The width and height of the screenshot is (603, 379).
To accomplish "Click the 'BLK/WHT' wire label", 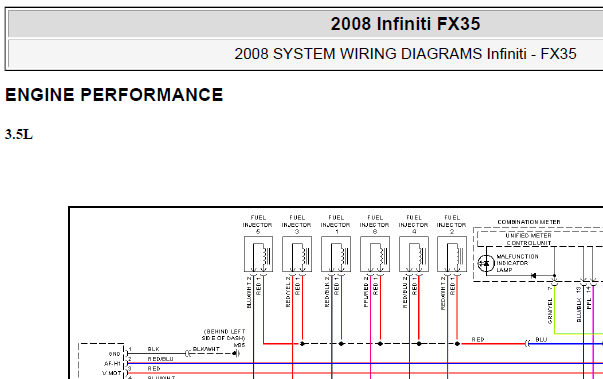I will click(206, 349).
